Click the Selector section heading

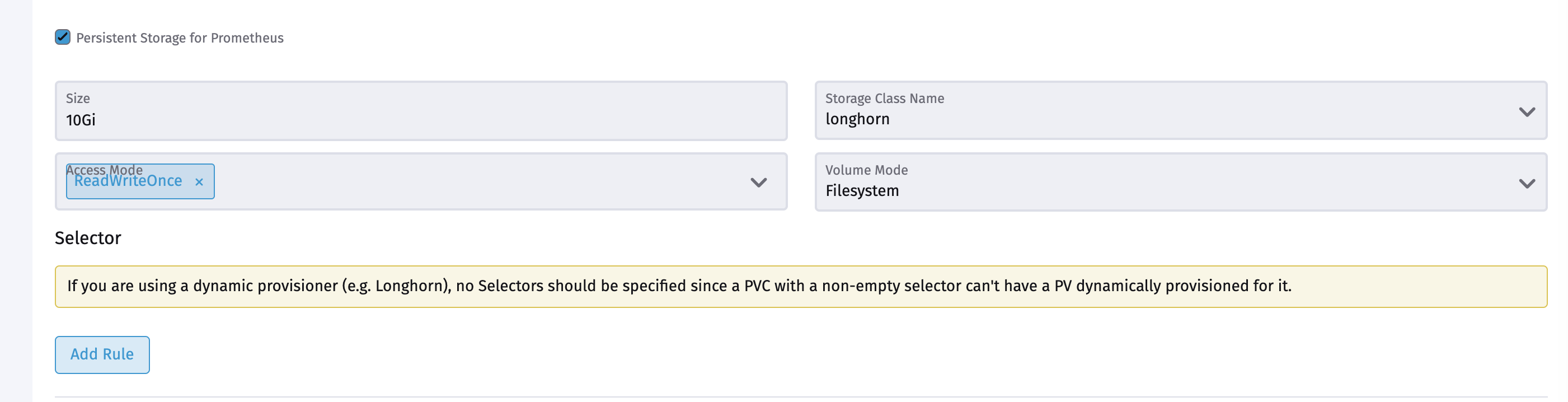point(88,237)
